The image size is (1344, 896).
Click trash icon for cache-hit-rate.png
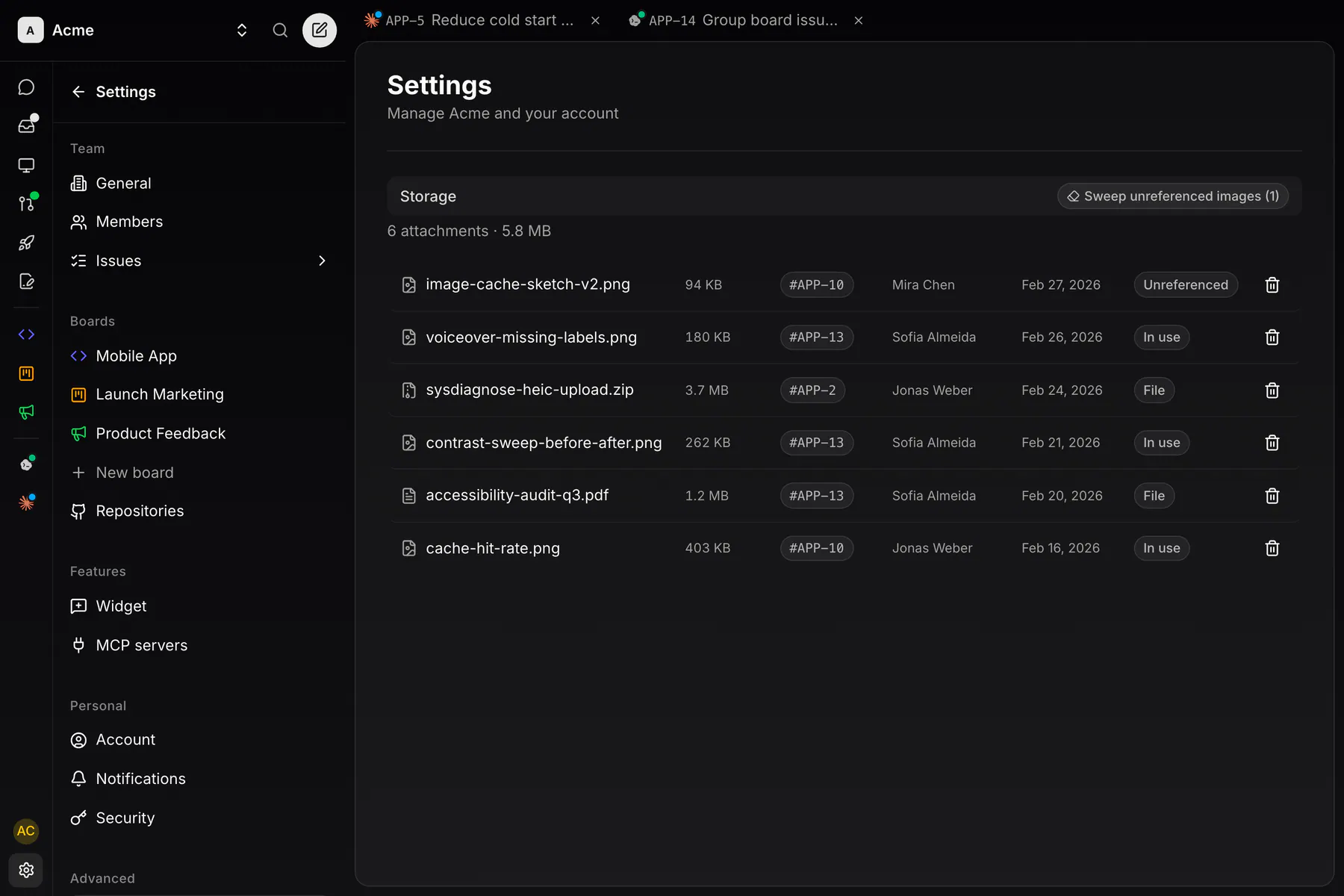[x=1272, y=548]
